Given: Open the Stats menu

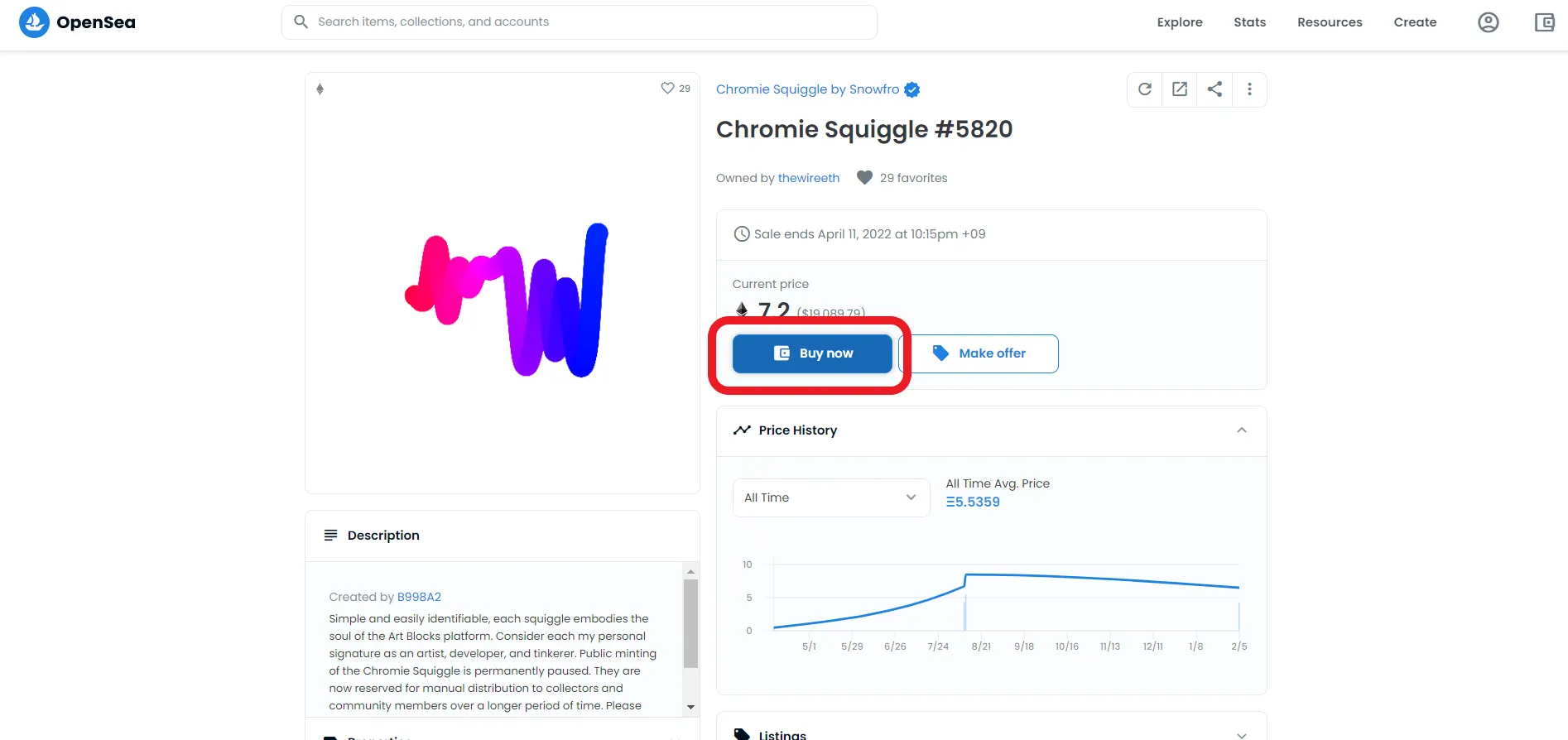Looking at the screenshot, I should click(x=1249, y=22).
